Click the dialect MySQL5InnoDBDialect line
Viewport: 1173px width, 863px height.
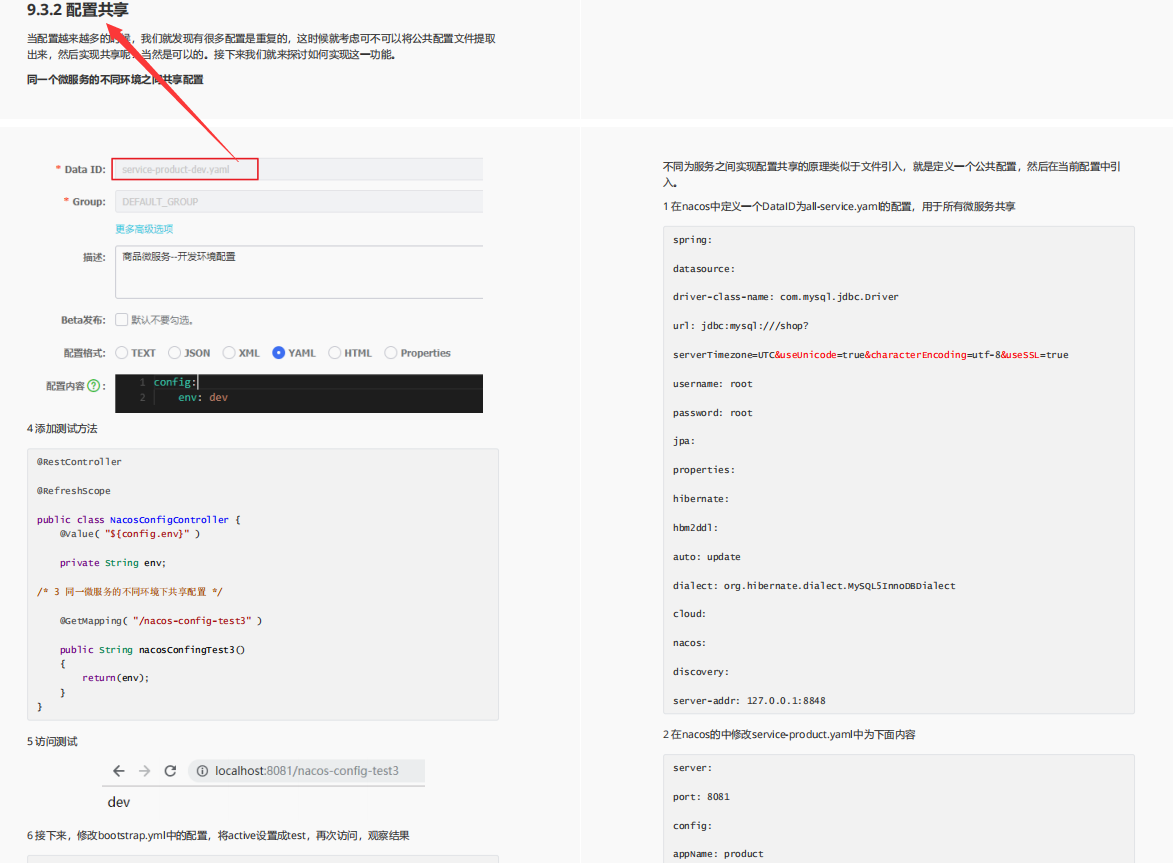(814, 586)
